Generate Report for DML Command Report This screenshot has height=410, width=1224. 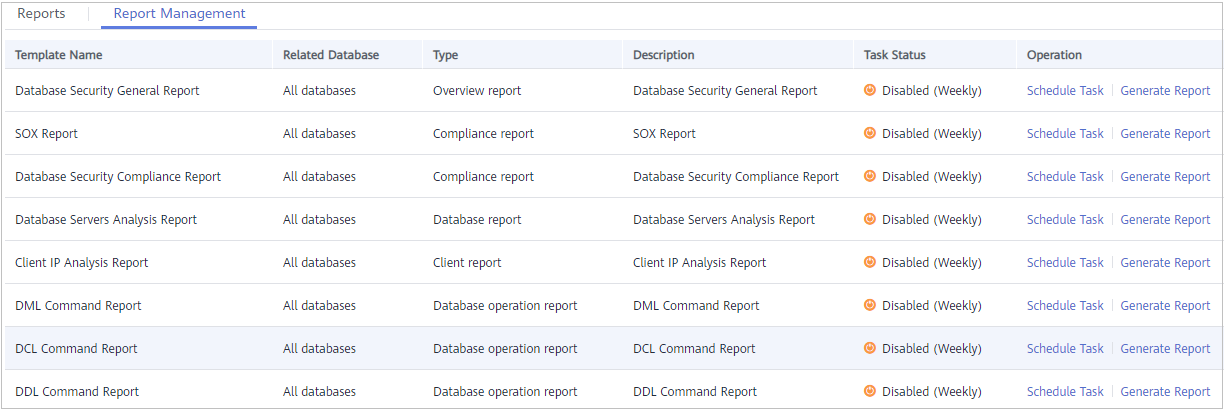click(1165, 305)
